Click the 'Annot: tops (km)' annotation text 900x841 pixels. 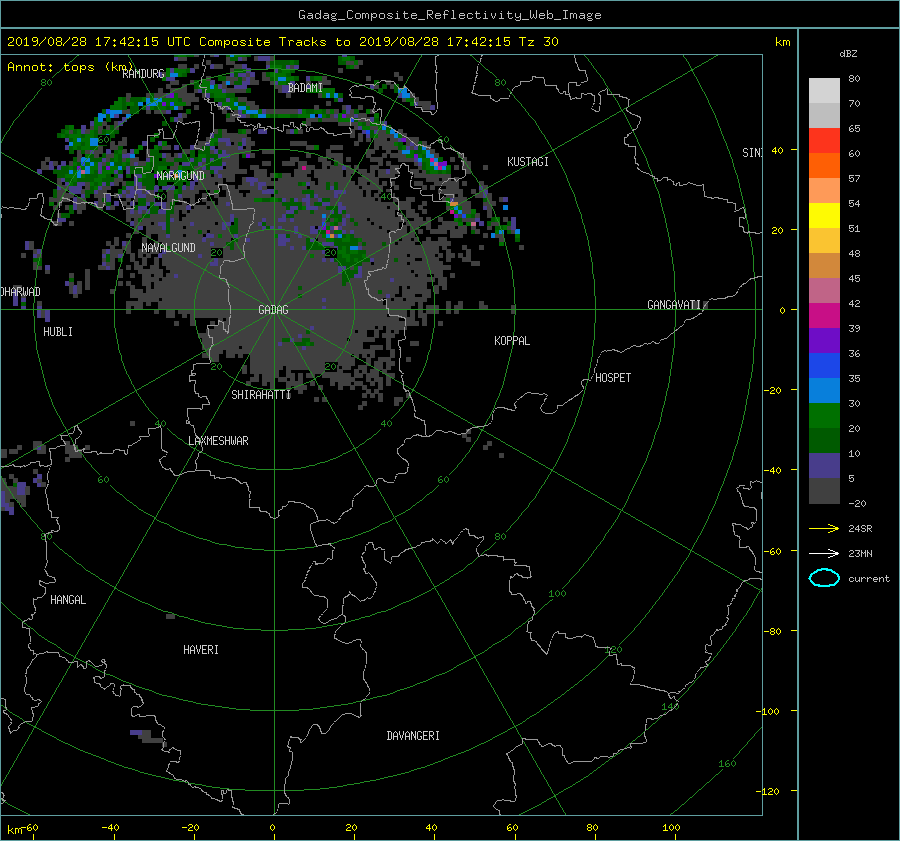(x=70, y=67)
